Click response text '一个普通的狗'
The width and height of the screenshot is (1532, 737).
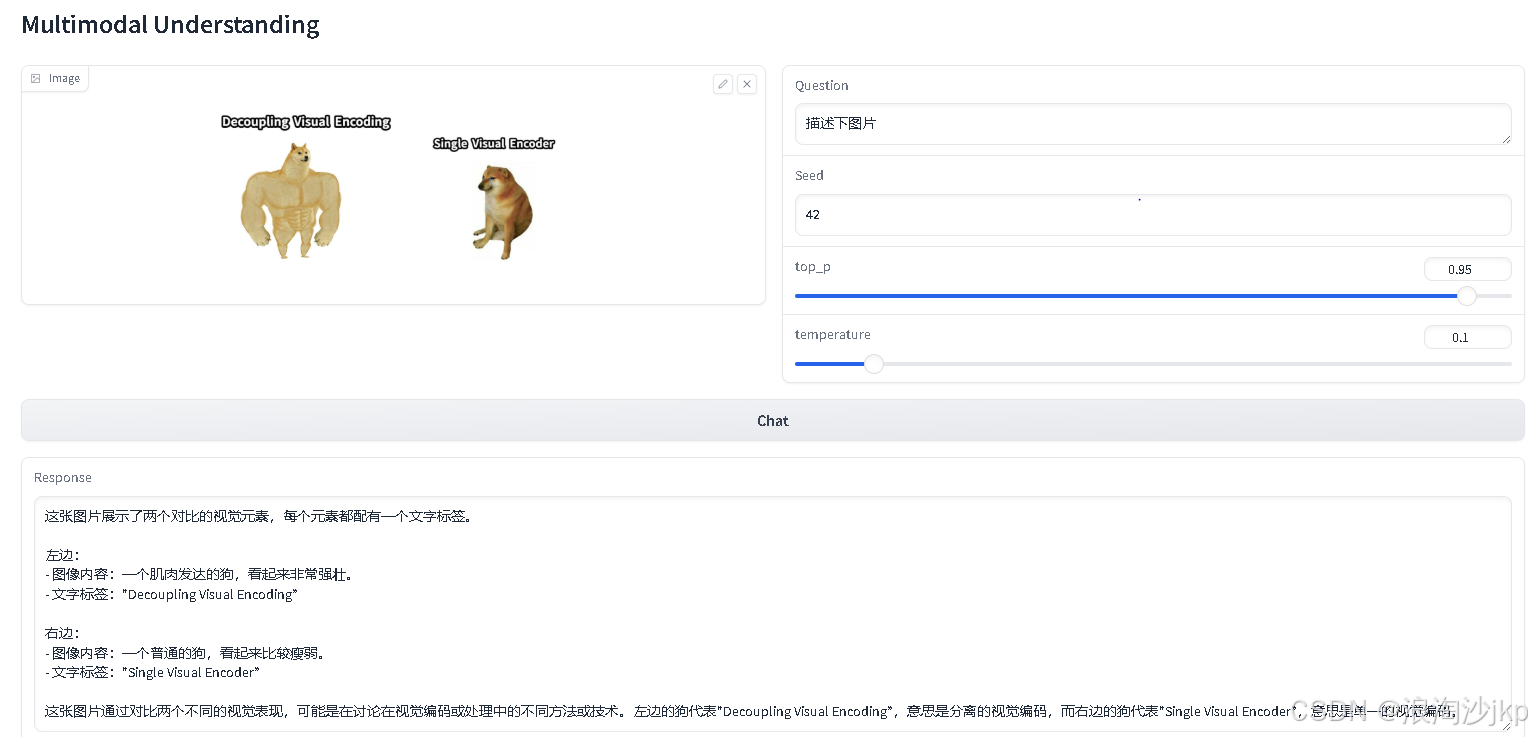[164, 653]
